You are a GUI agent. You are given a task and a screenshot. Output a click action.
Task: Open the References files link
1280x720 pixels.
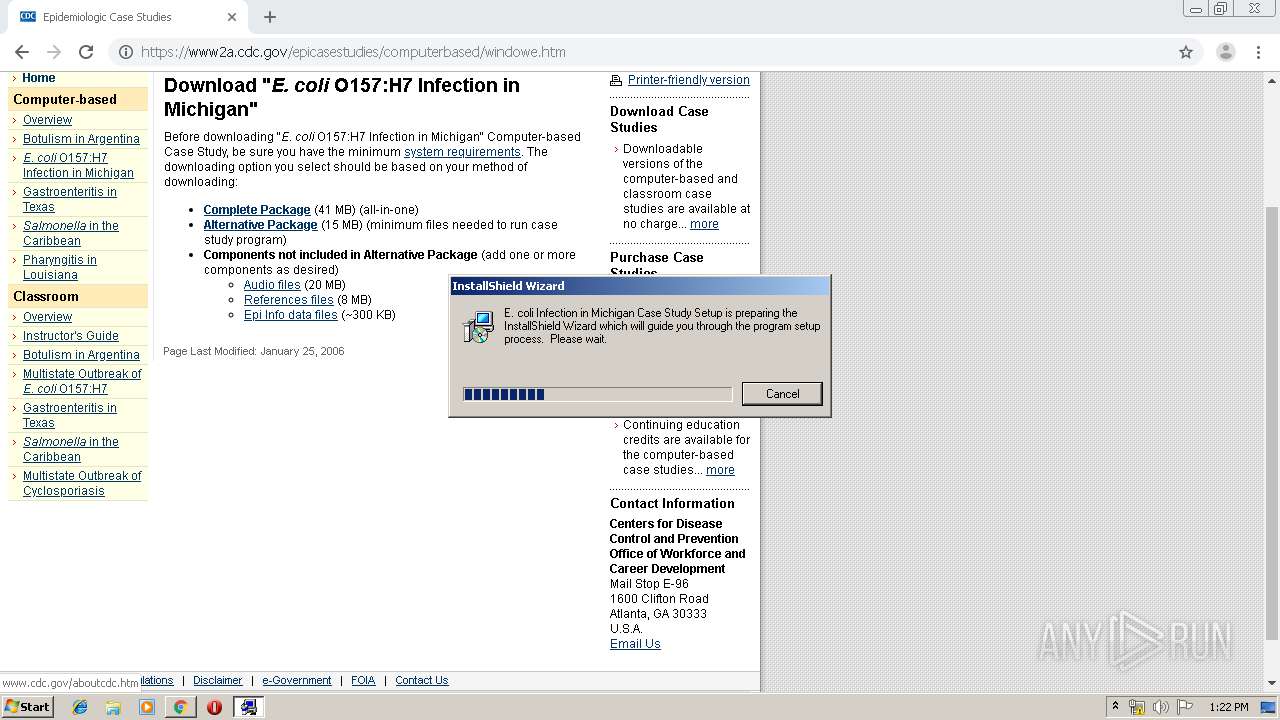point(289,300)
